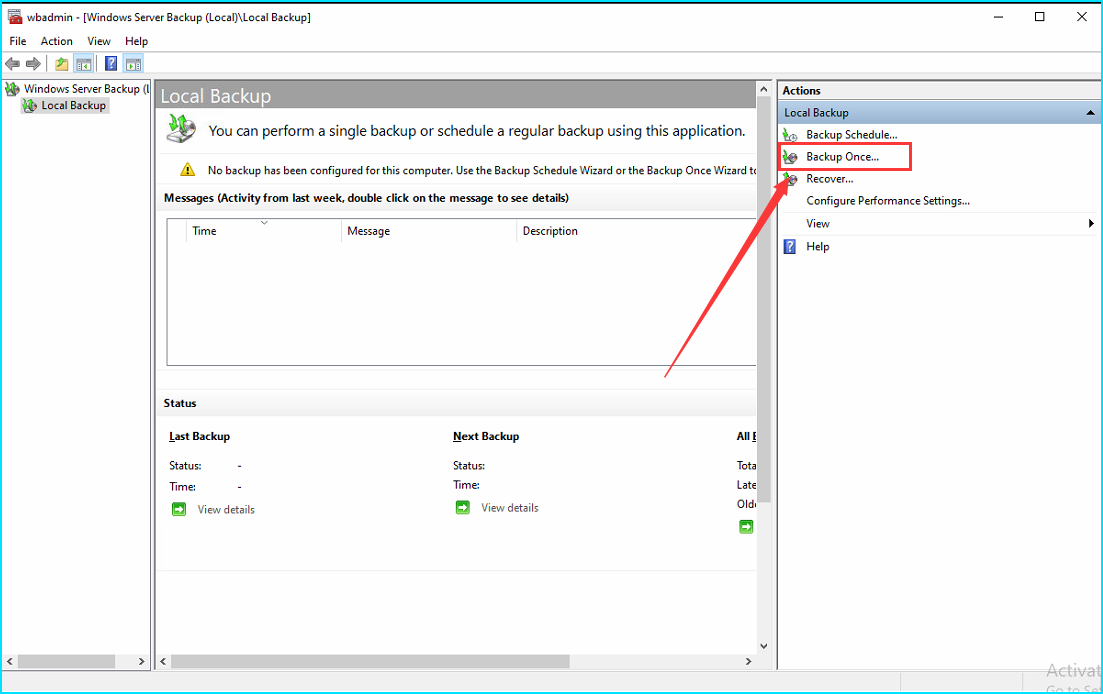Click center pane horizontal scrollbar left arrow
Screen dimensions: 1103x694
[163, 661]
